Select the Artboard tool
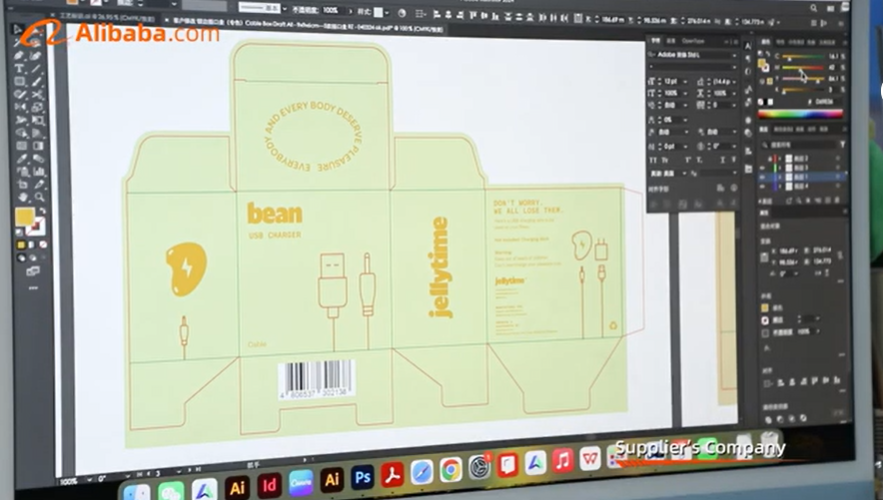 click(x=22, y=184)
